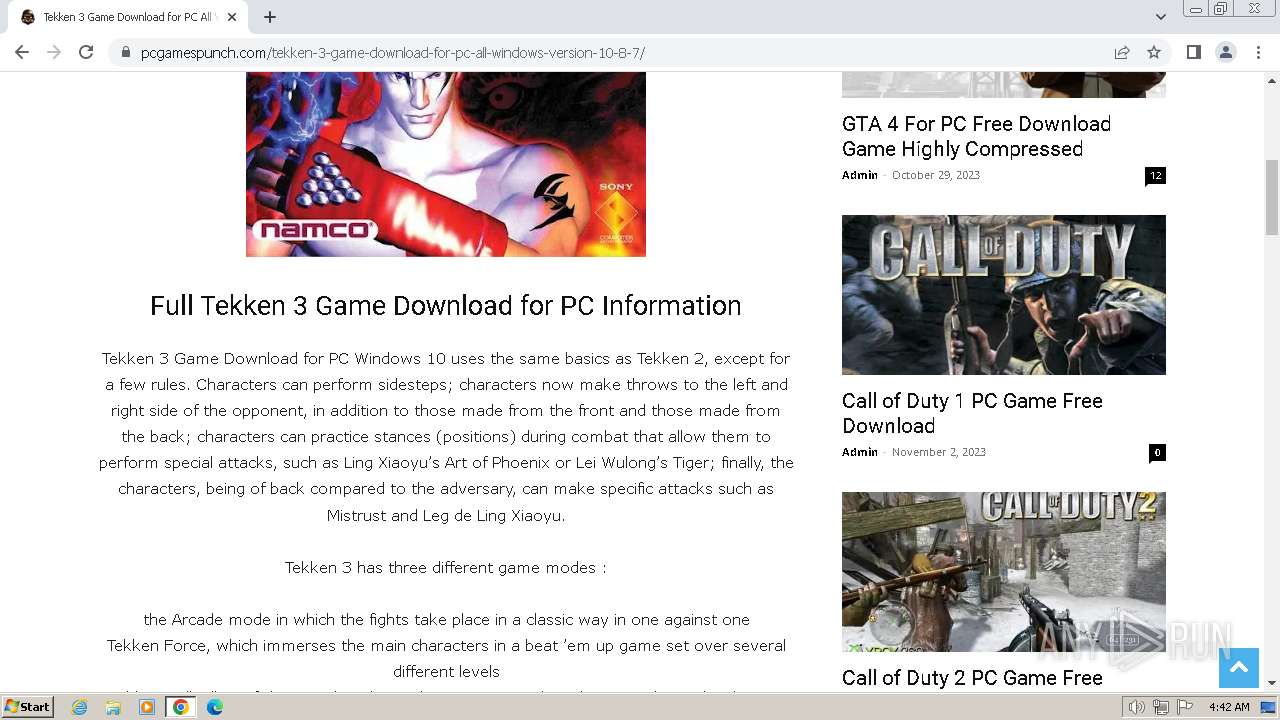The image size is (1280, 720).
Task: Open Admin author link under Call of Duty 1
Action: (x=859, y=452)
